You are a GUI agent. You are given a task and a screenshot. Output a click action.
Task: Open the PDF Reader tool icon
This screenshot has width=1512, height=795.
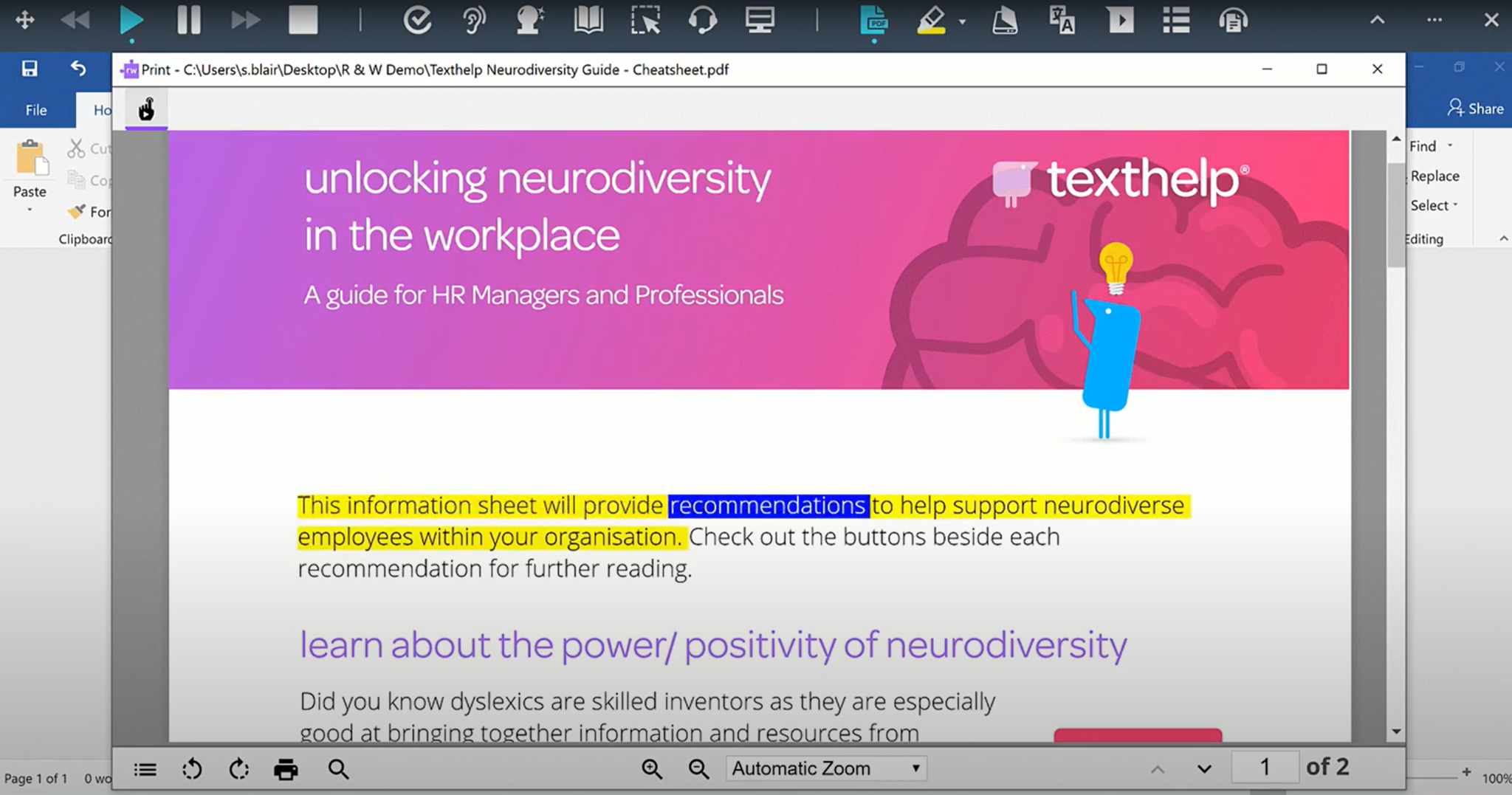click(874, 20)
